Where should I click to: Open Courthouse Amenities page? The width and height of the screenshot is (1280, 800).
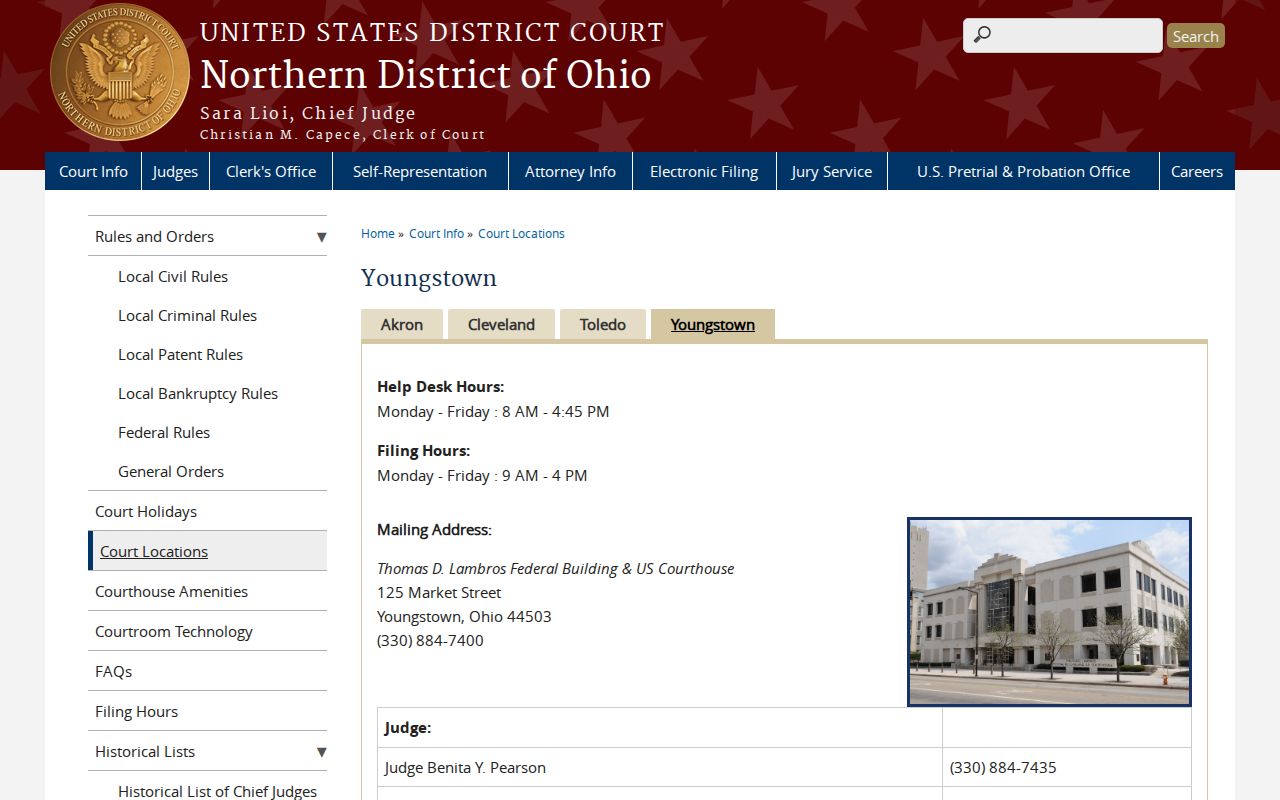(171, 591)
